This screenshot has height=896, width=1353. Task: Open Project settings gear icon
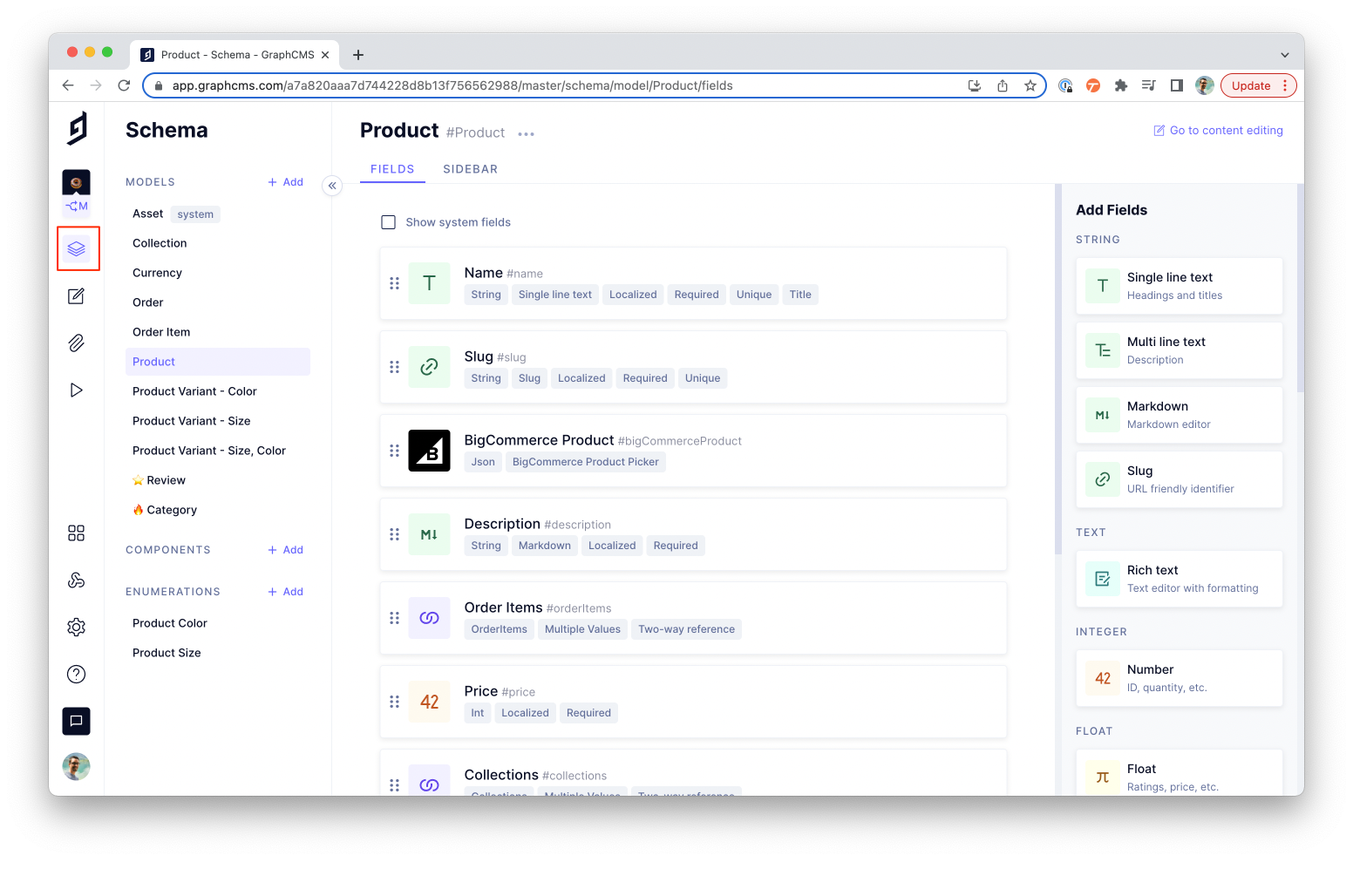tap(77, 628)
